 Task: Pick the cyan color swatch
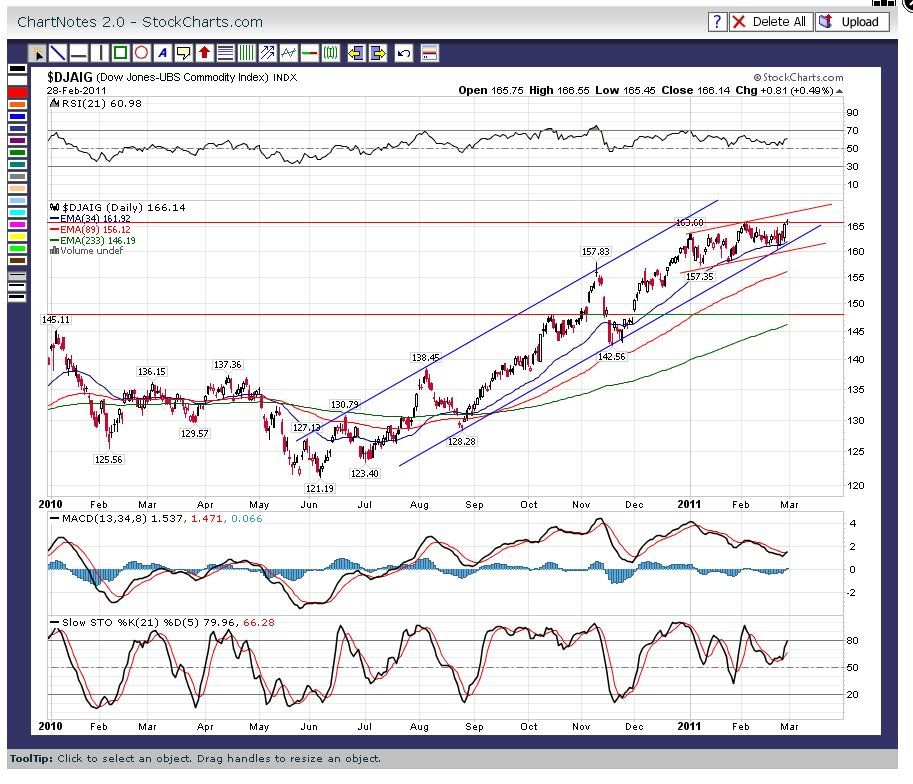pos(17,213)
